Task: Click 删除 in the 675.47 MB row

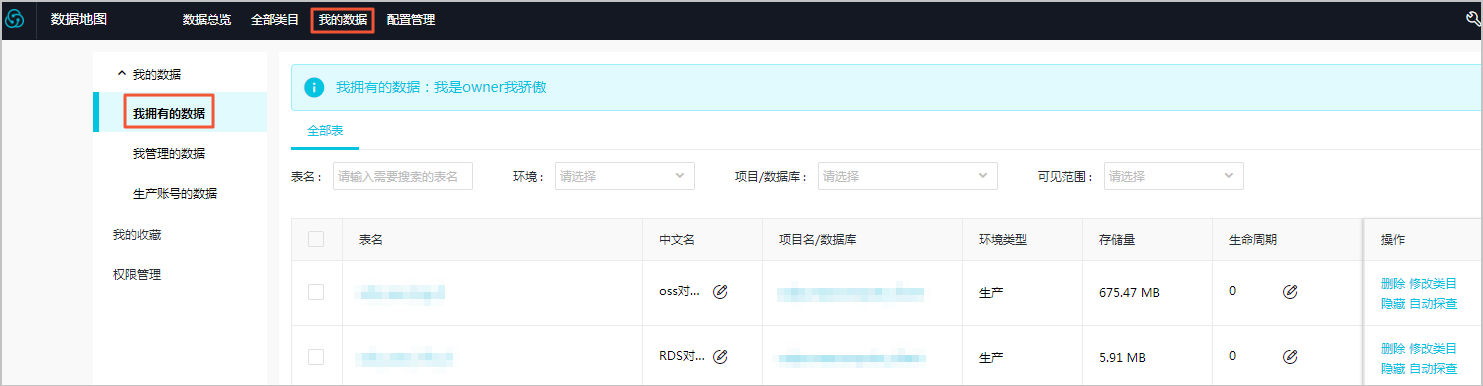Action: [x=1393, y=283]
